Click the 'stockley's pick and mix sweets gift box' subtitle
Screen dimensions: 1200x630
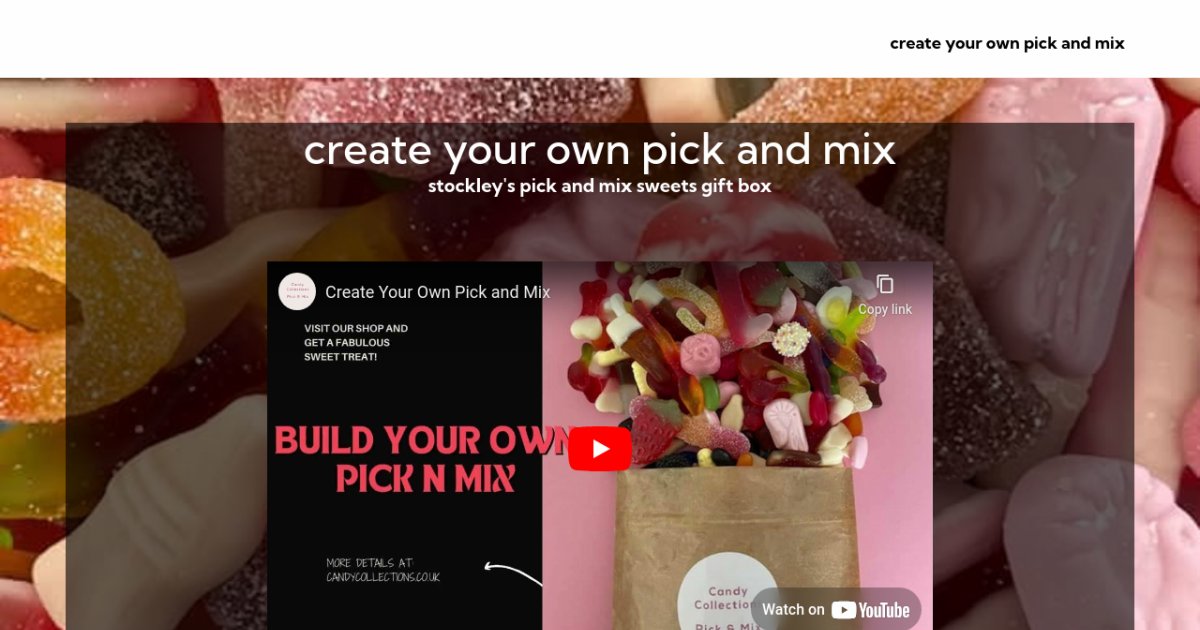pos(600,186)
